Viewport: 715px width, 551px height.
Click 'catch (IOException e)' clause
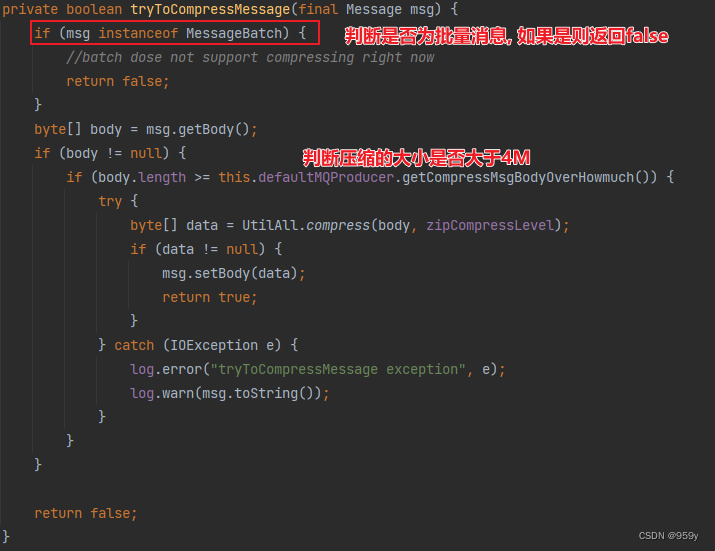point(197,345)
